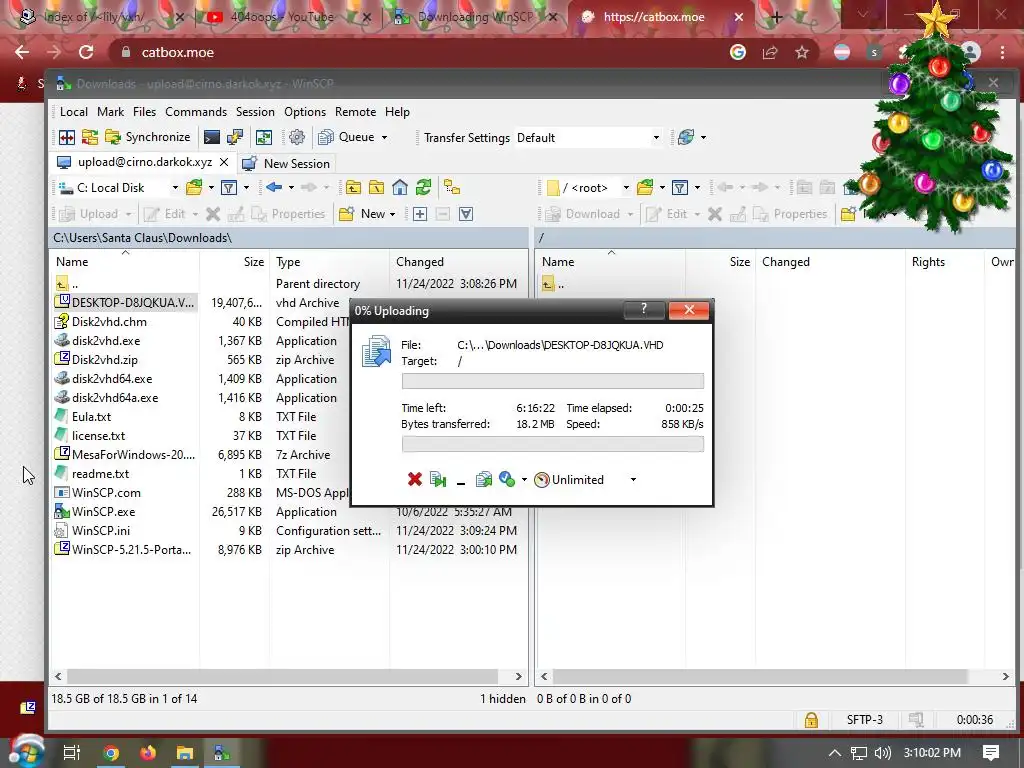1024x768 pixels.
Task: Open the Help menu
Action: (x=397, y=112)
